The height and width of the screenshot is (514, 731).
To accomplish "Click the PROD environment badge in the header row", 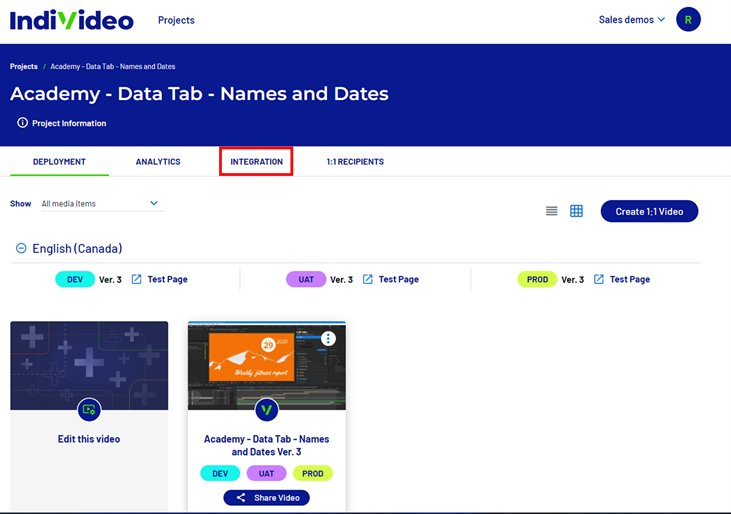I will (537, 279).
